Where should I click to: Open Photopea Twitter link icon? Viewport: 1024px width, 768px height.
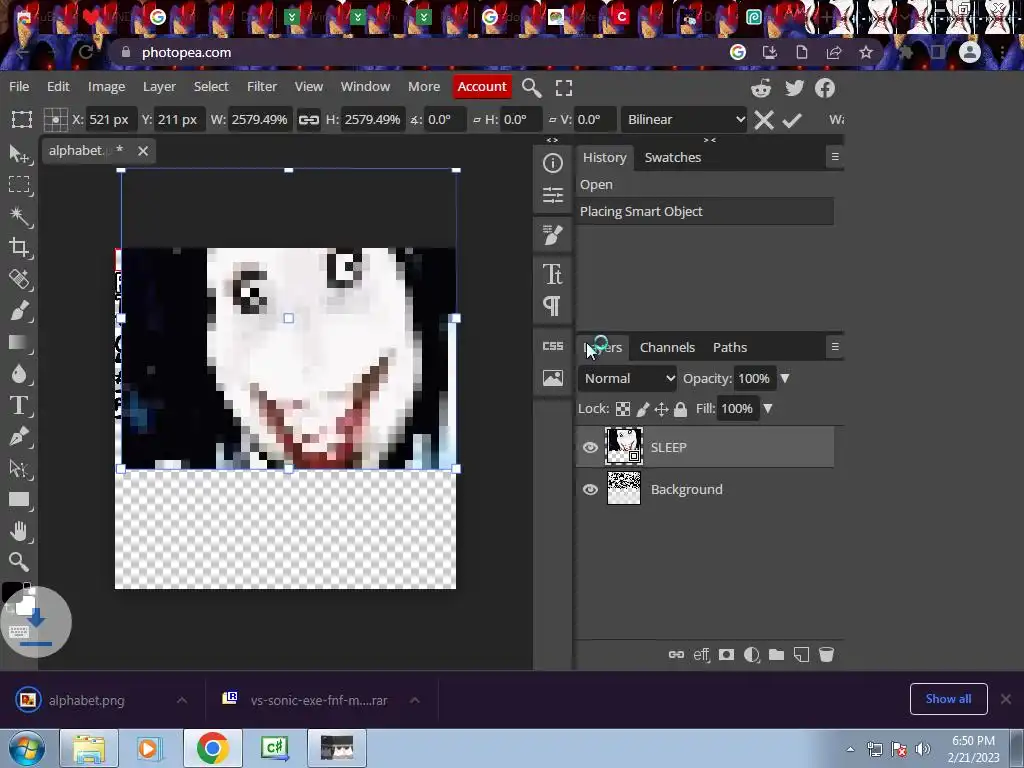(x=794, y=88)
